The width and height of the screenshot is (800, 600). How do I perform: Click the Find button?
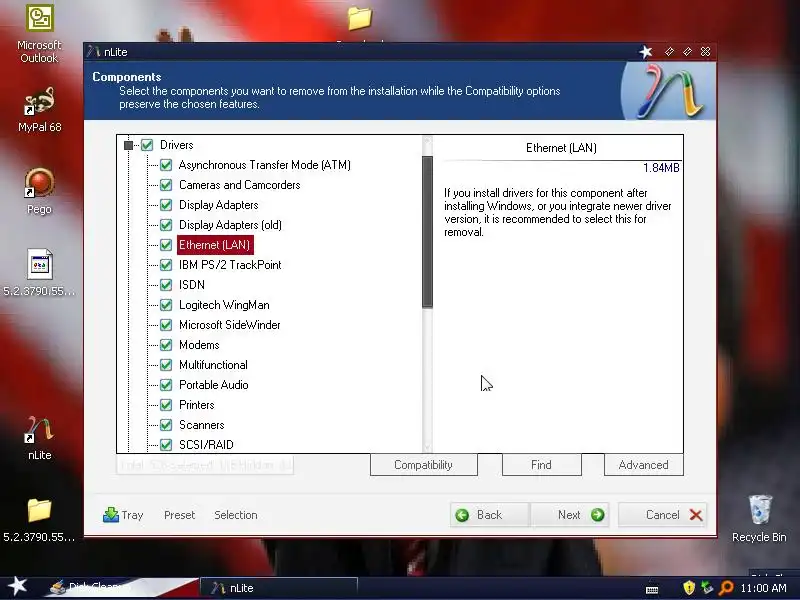(x=541, y=465)
